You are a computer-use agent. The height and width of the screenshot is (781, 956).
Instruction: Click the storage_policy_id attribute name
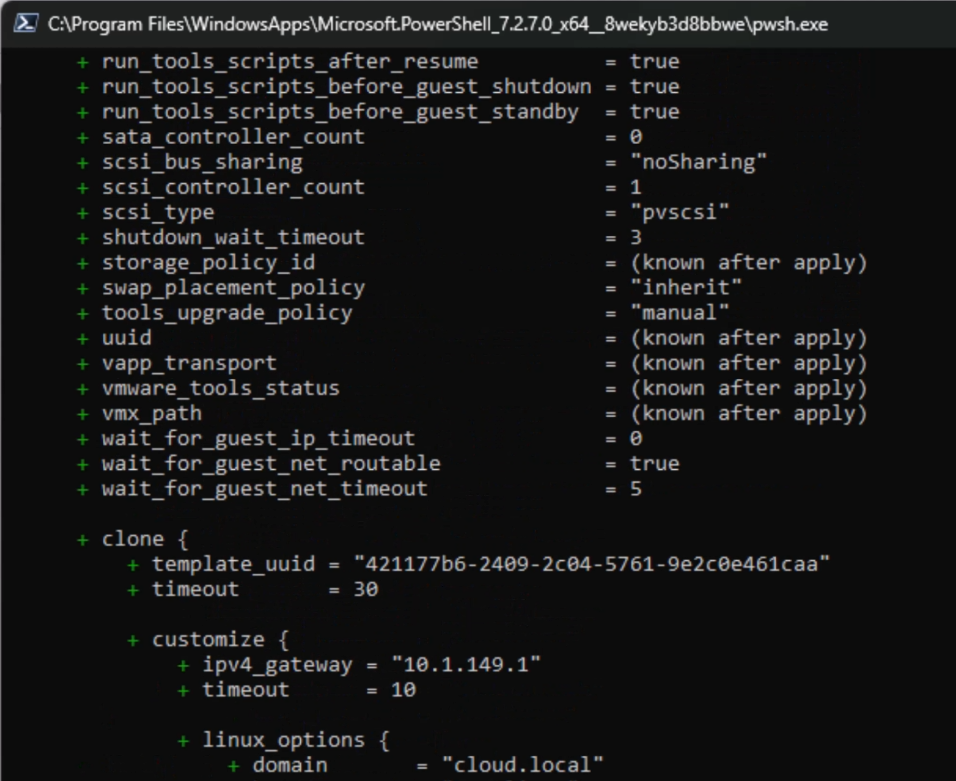point(208,263)
